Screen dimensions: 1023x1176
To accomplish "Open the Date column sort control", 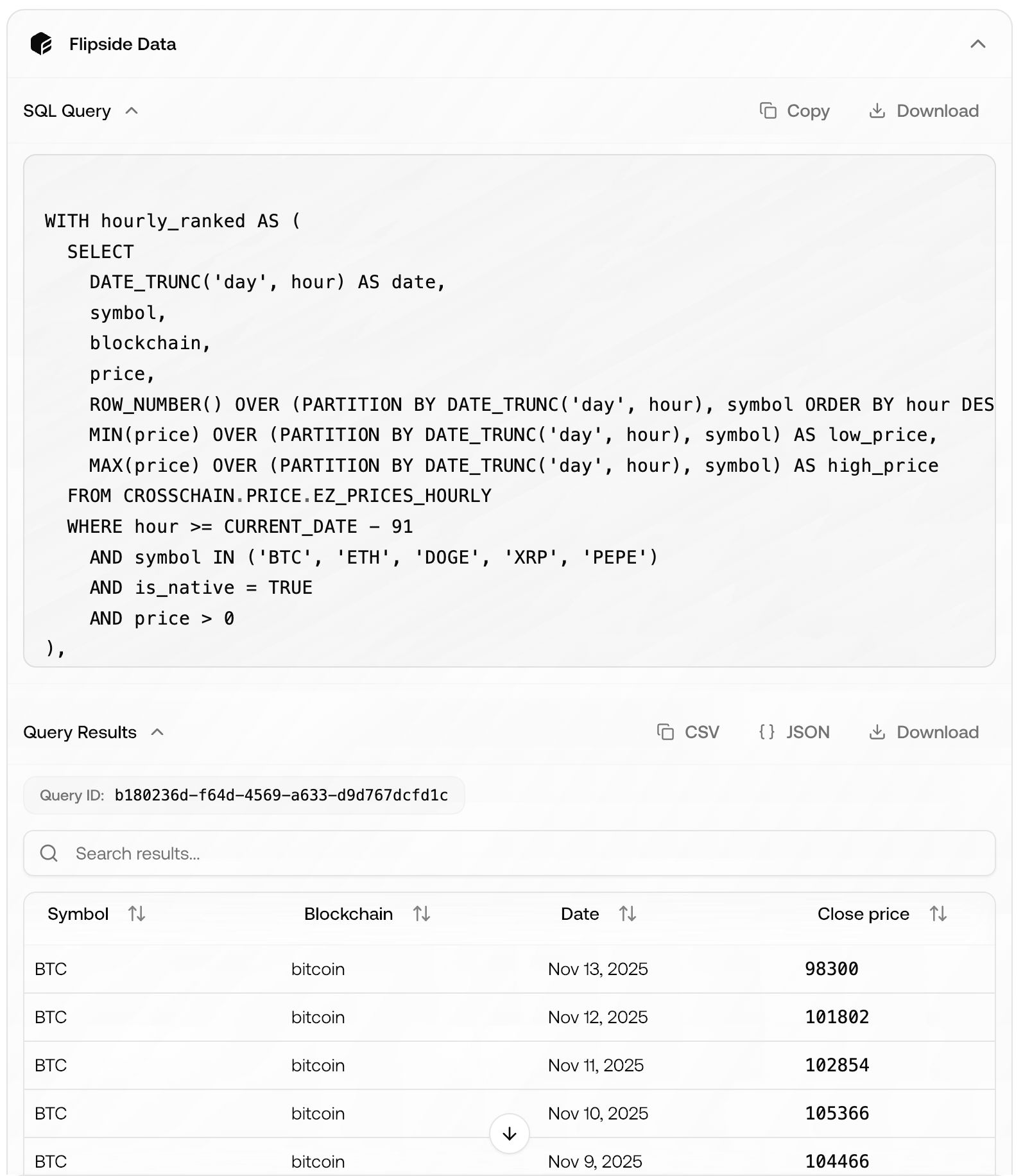I will [627, 913].
